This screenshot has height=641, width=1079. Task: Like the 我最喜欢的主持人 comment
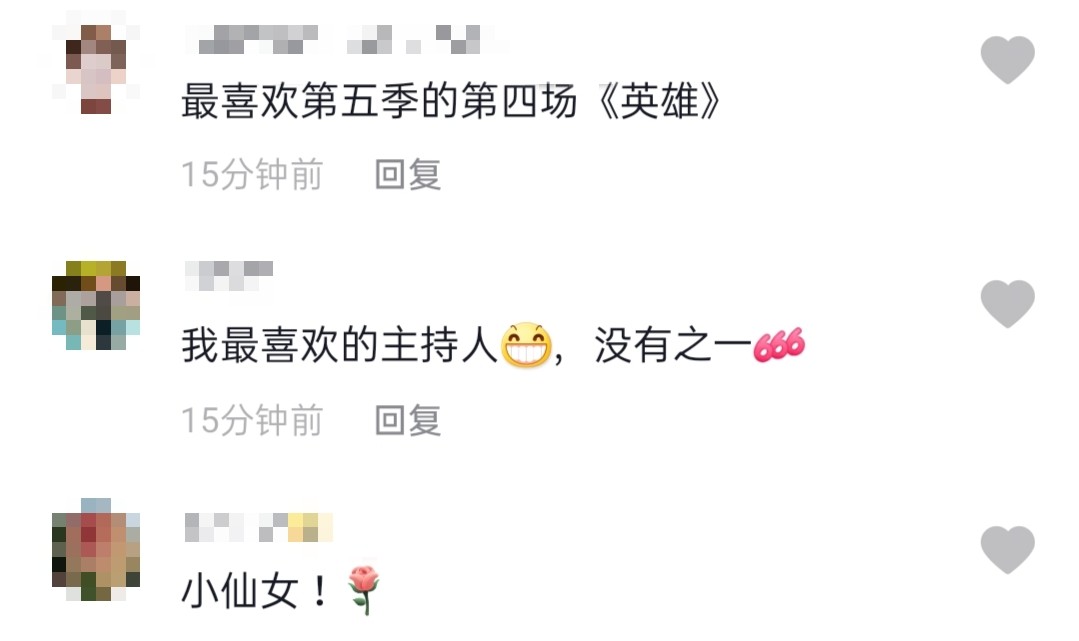(1007, 304)
